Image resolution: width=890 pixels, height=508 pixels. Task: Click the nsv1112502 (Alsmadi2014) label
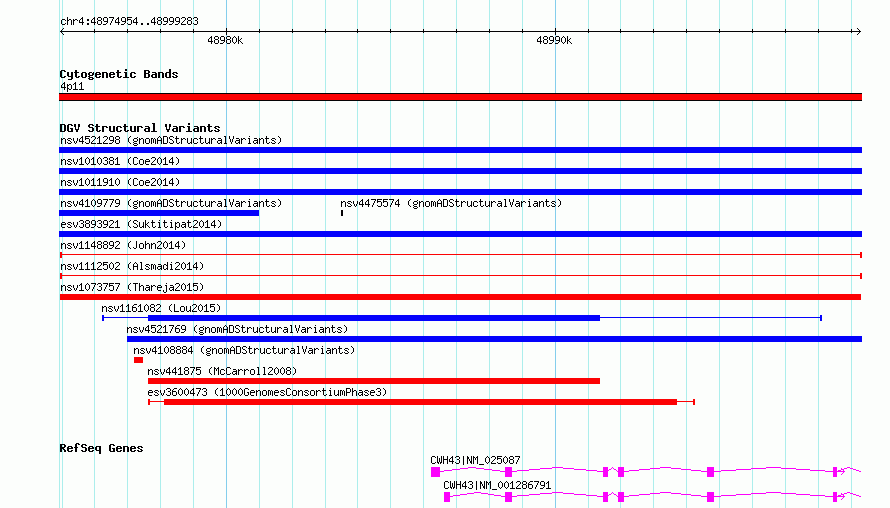[132, 266]
